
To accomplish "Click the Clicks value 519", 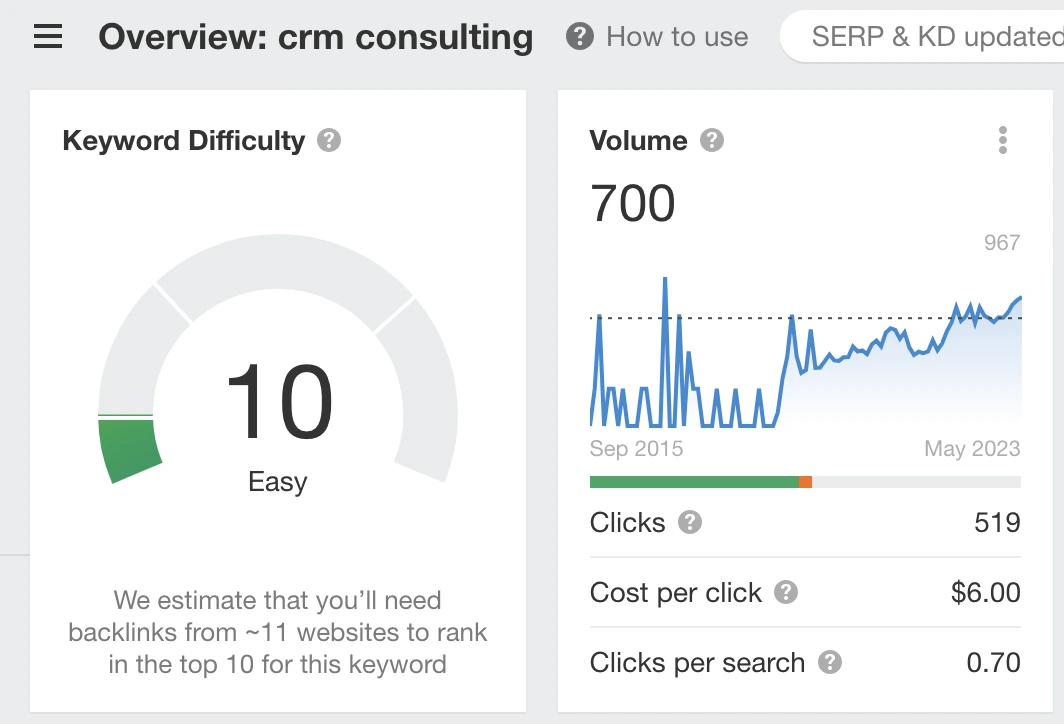I will coord(997,522).
